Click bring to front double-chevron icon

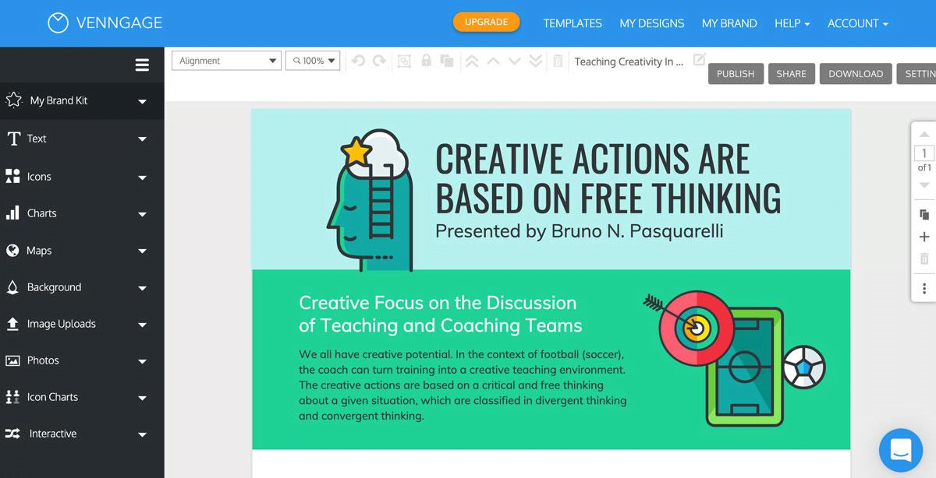coord(472,61)
